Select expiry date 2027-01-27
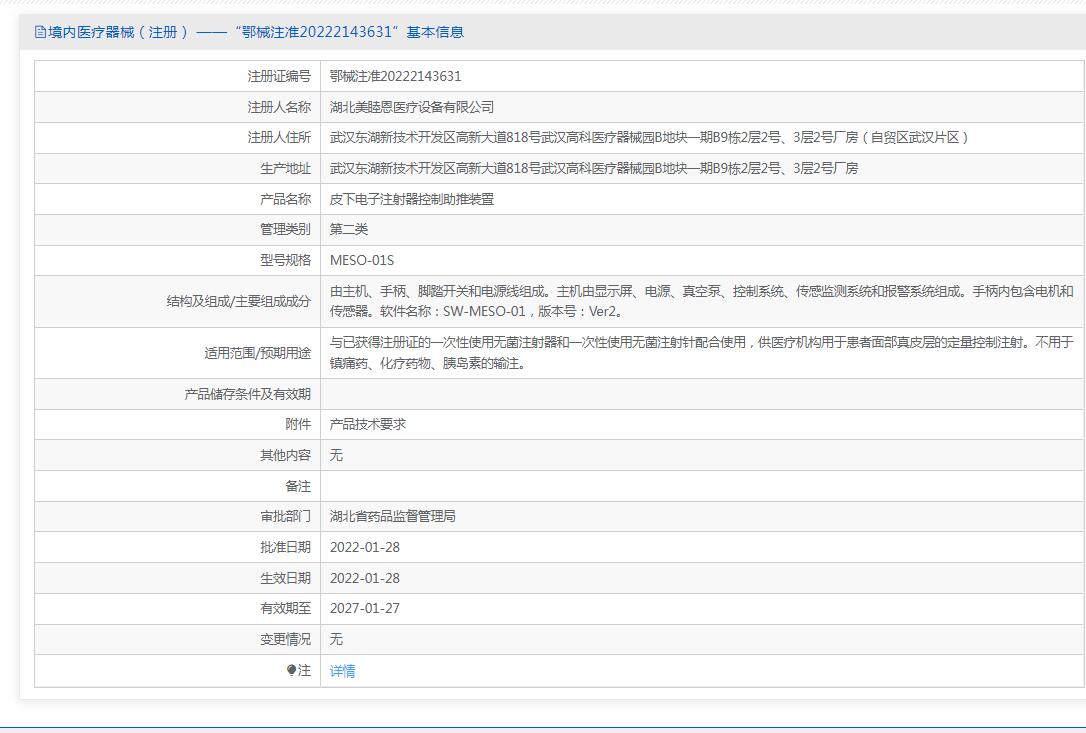1086x733 pixels. [x=365, y=608]
